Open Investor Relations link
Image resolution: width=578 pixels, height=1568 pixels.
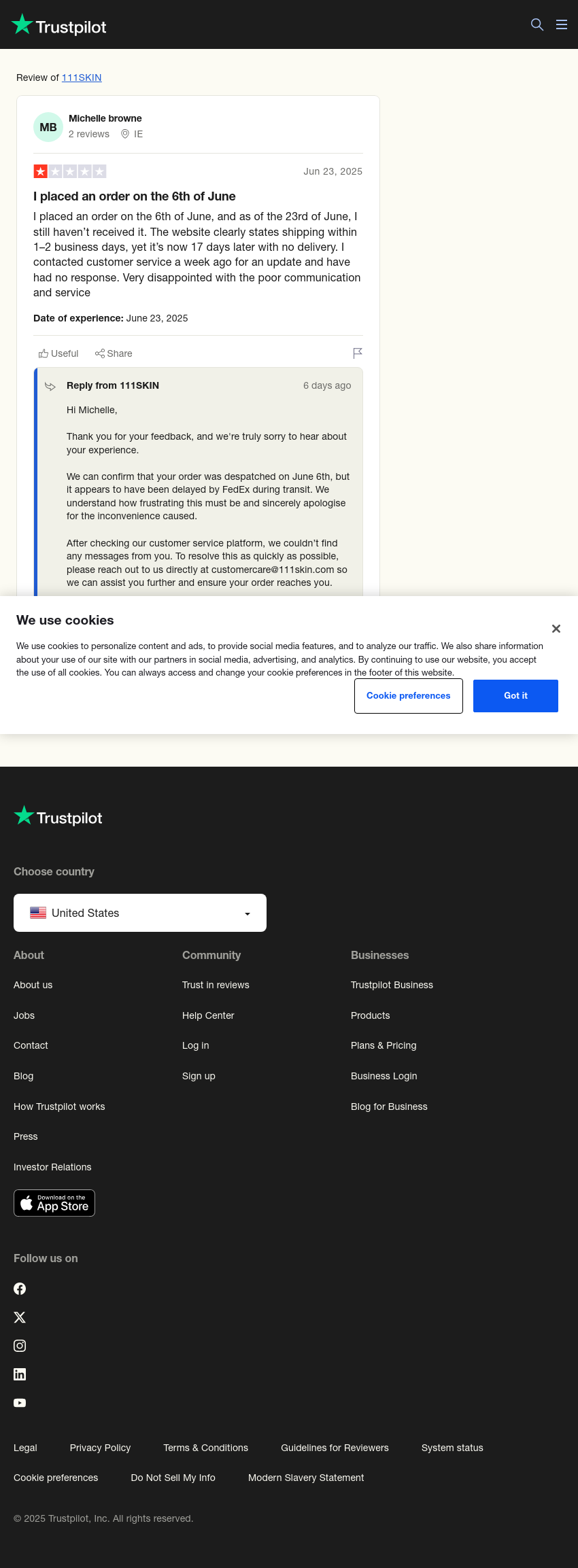(52, 1167)
